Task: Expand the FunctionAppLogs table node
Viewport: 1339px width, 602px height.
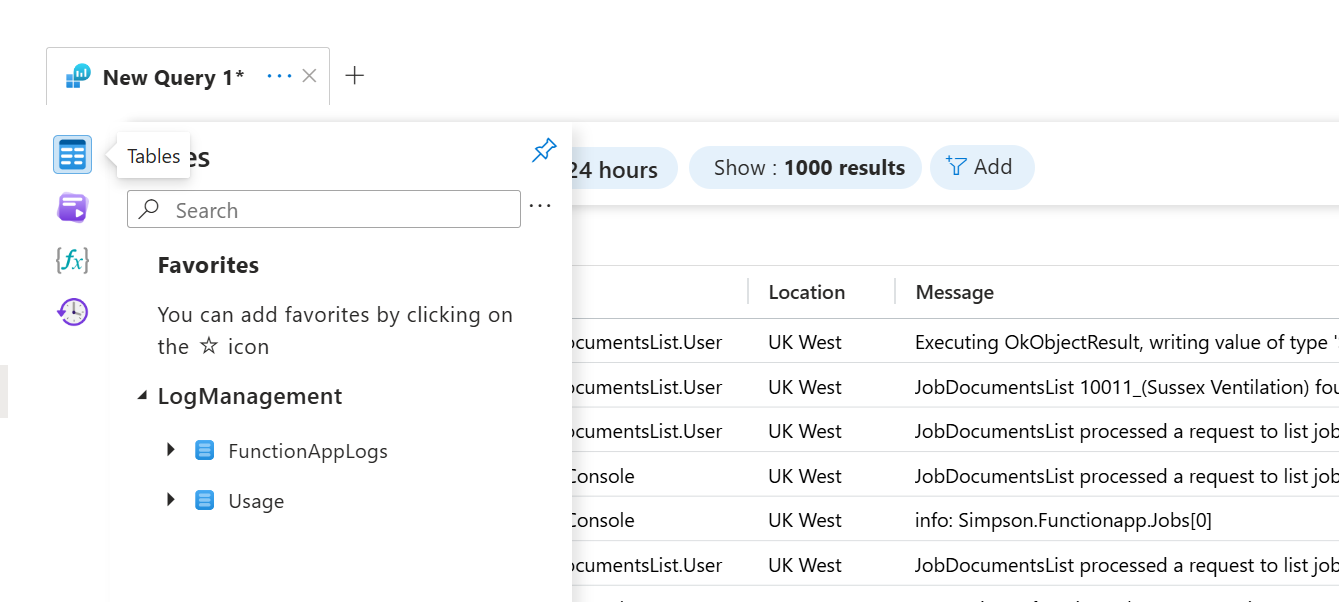Action: [172, 451]
